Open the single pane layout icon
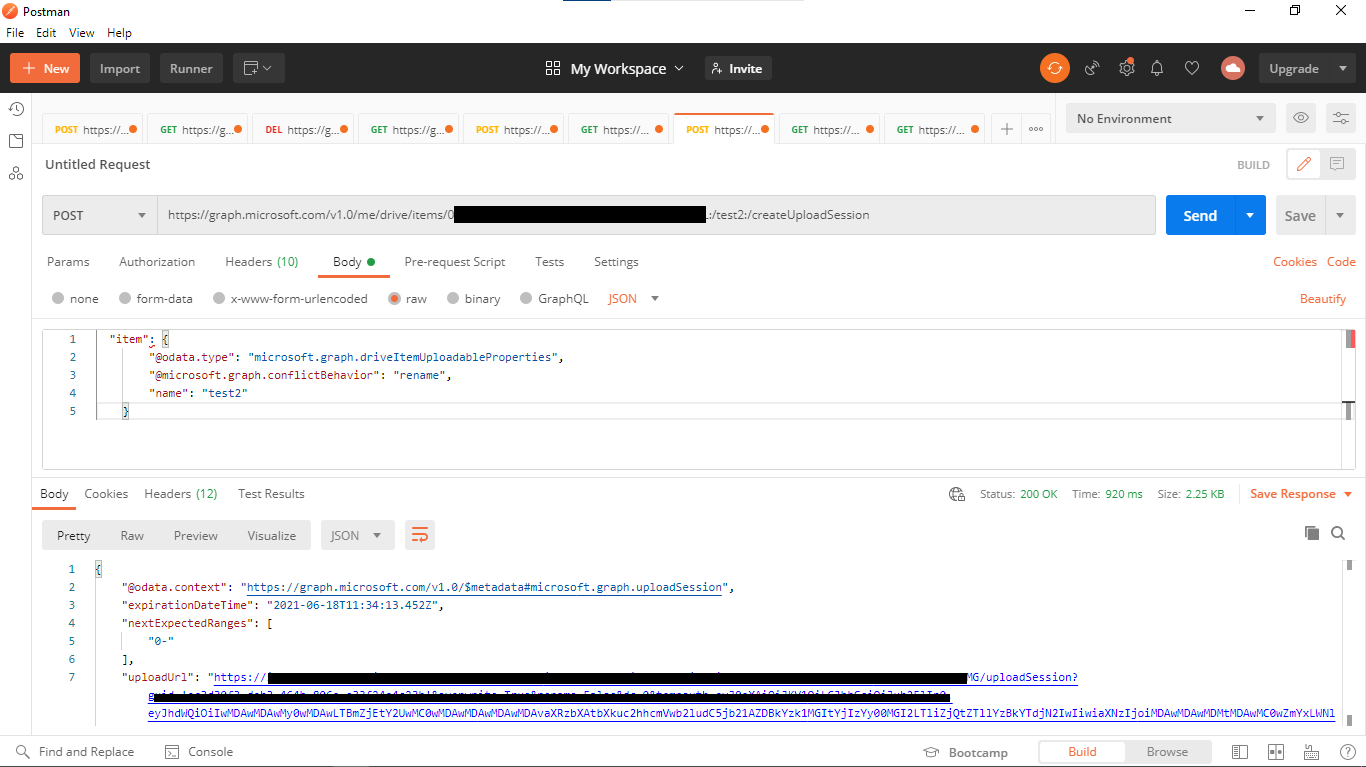This screenshot has height=767, width=1366. (1240, 752)
